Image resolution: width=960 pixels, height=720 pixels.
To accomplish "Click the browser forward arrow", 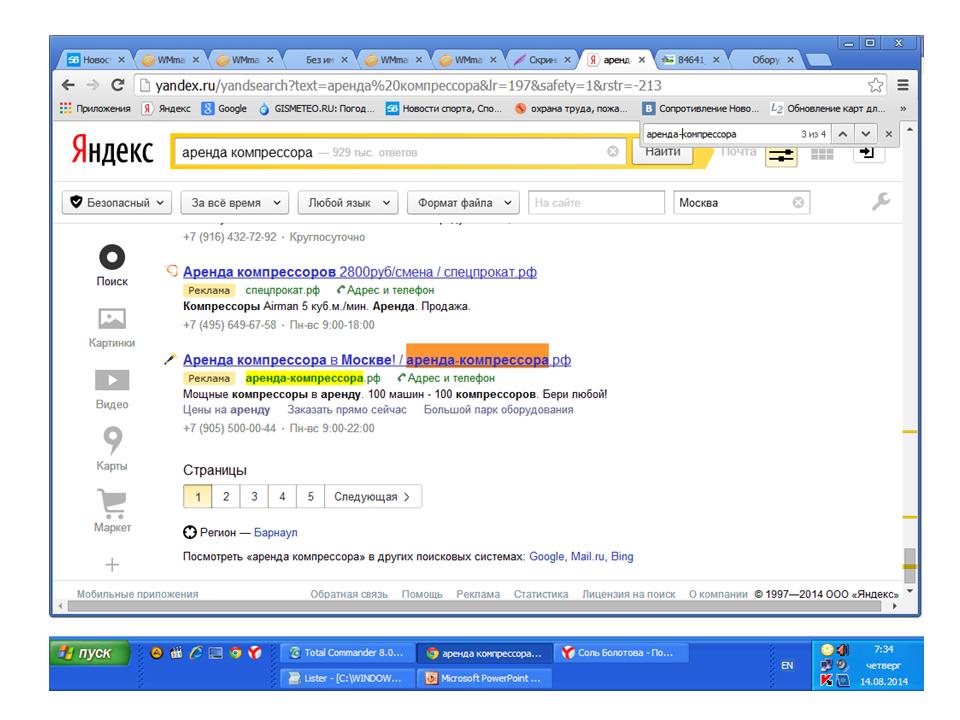I will [x=92, y=85].
